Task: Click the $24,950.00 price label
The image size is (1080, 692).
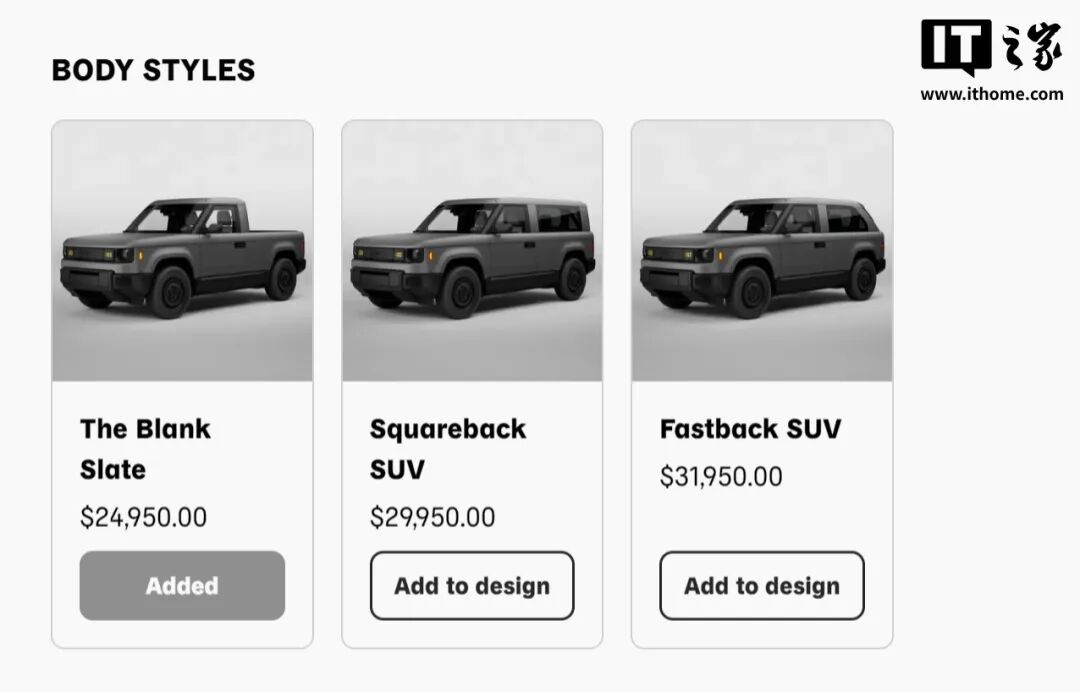Action: point(143,517)
